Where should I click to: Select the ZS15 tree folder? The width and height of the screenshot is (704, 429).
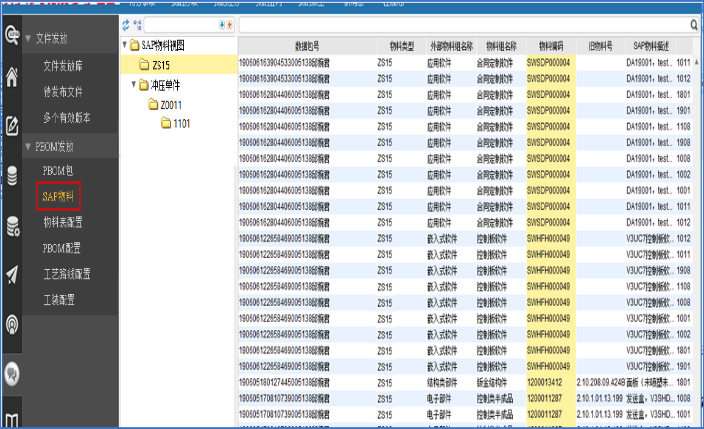pos(162,65)
